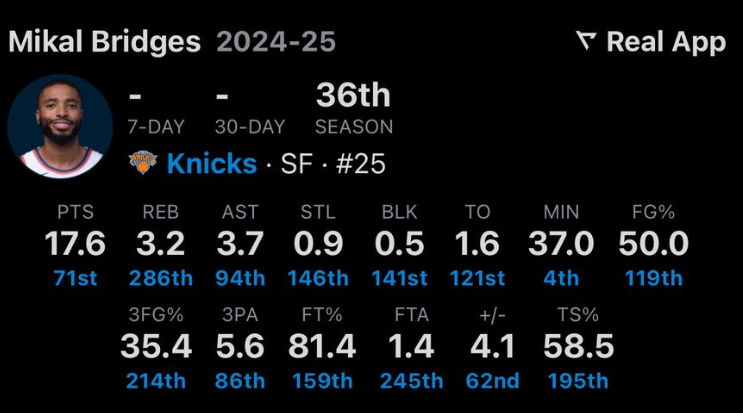Click the 71st PTS rank link
The image size is (743, 413).
tap(75, 278)
